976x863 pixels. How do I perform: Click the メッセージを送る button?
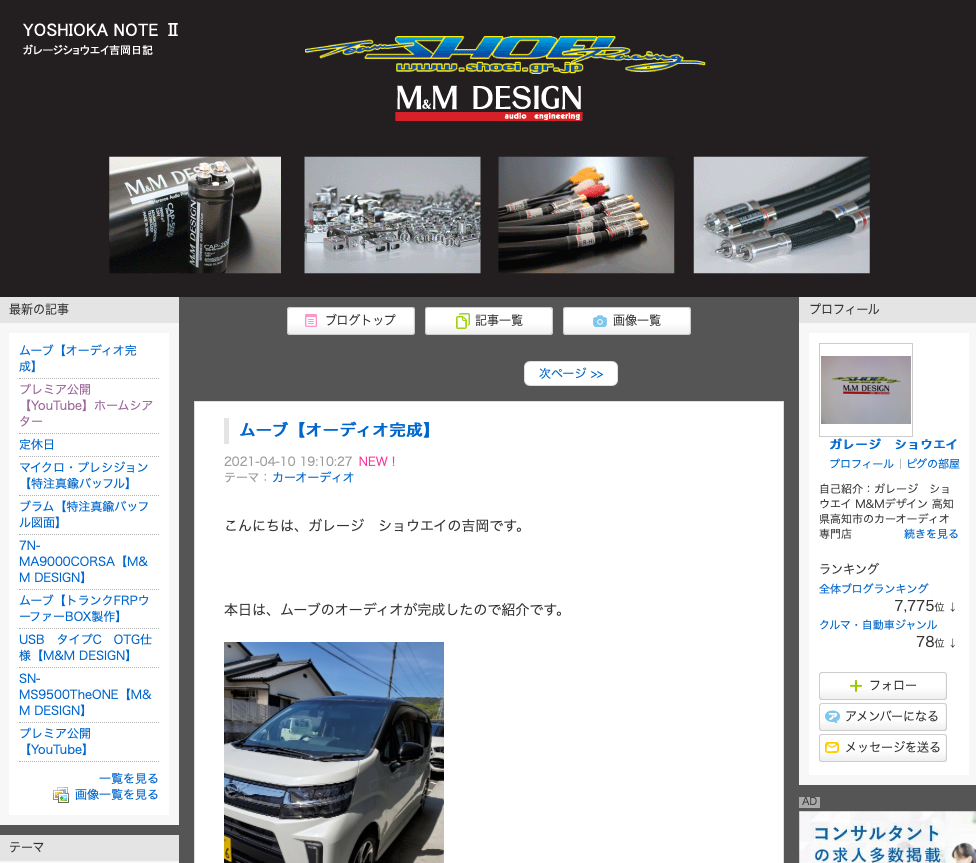pyautogui.click(x=883, y=748)
